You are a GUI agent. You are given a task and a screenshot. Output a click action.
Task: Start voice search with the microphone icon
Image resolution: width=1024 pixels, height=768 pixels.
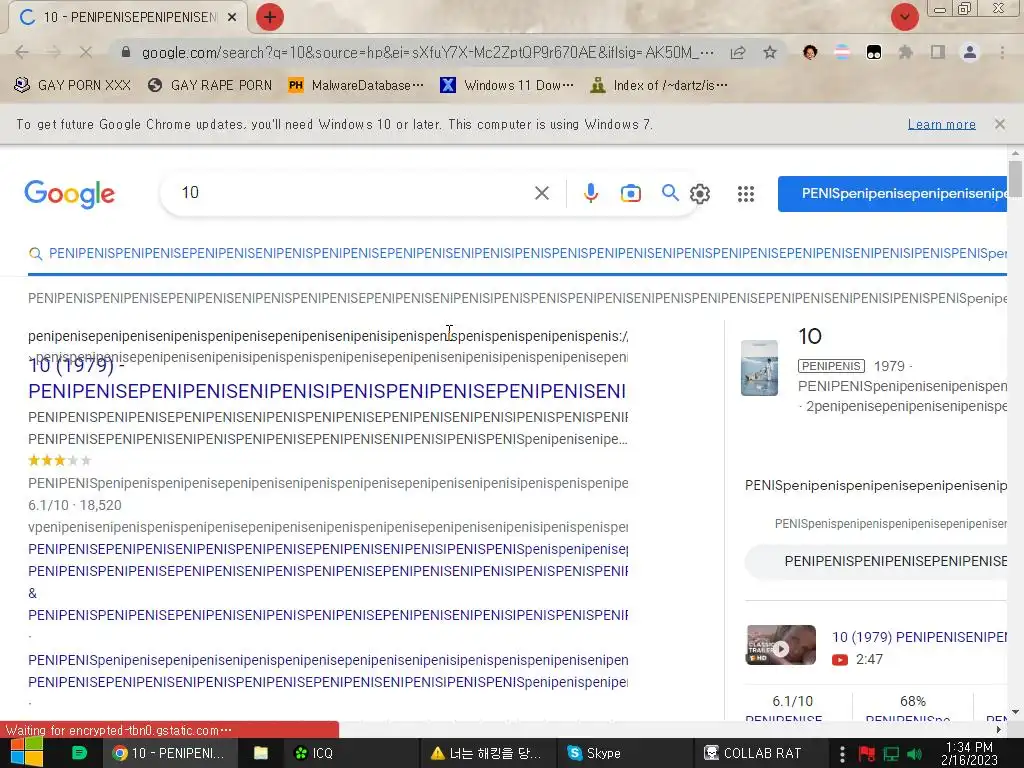point(590,193)
